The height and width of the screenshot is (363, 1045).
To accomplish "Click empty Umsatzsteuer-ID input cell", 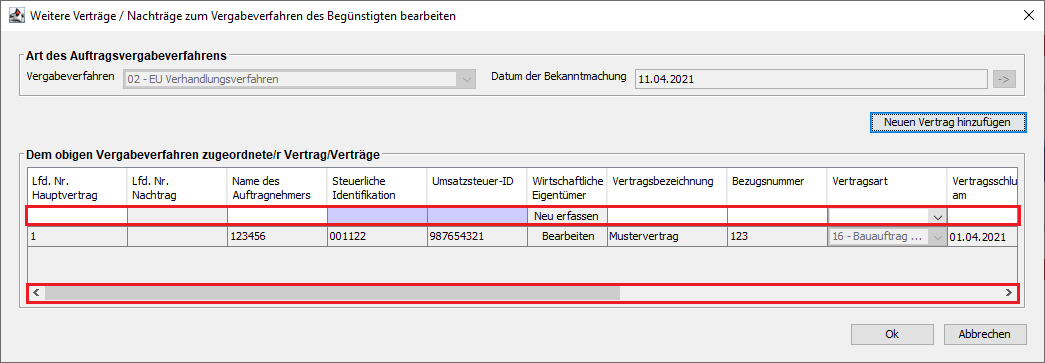I will (477, 216).
